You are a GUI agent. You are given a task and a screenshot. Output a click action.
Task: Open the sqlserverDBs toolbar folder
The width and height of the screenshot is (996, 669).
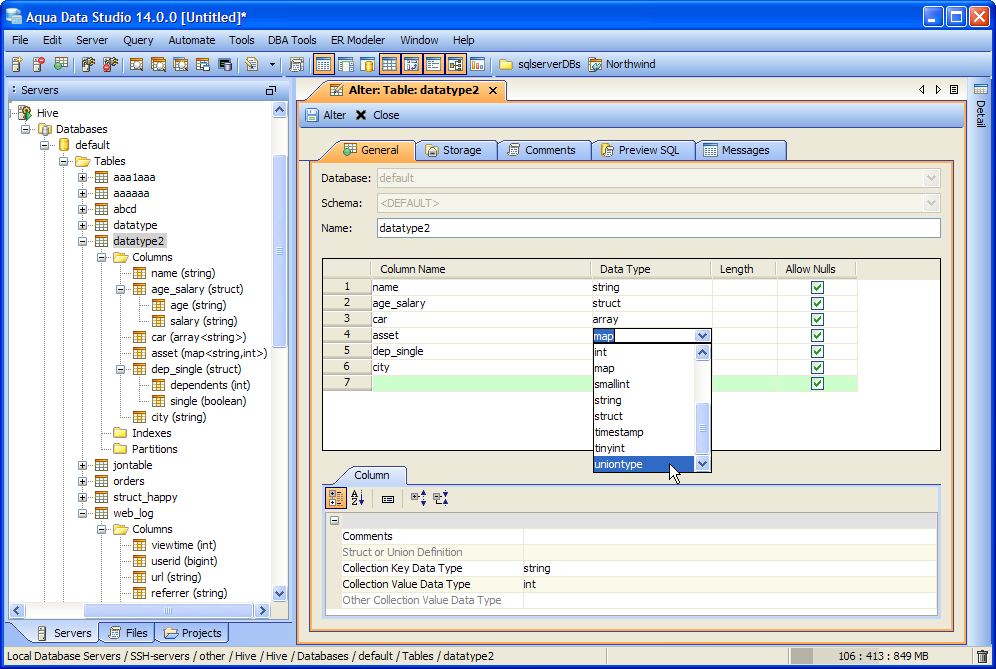[540, 64]
